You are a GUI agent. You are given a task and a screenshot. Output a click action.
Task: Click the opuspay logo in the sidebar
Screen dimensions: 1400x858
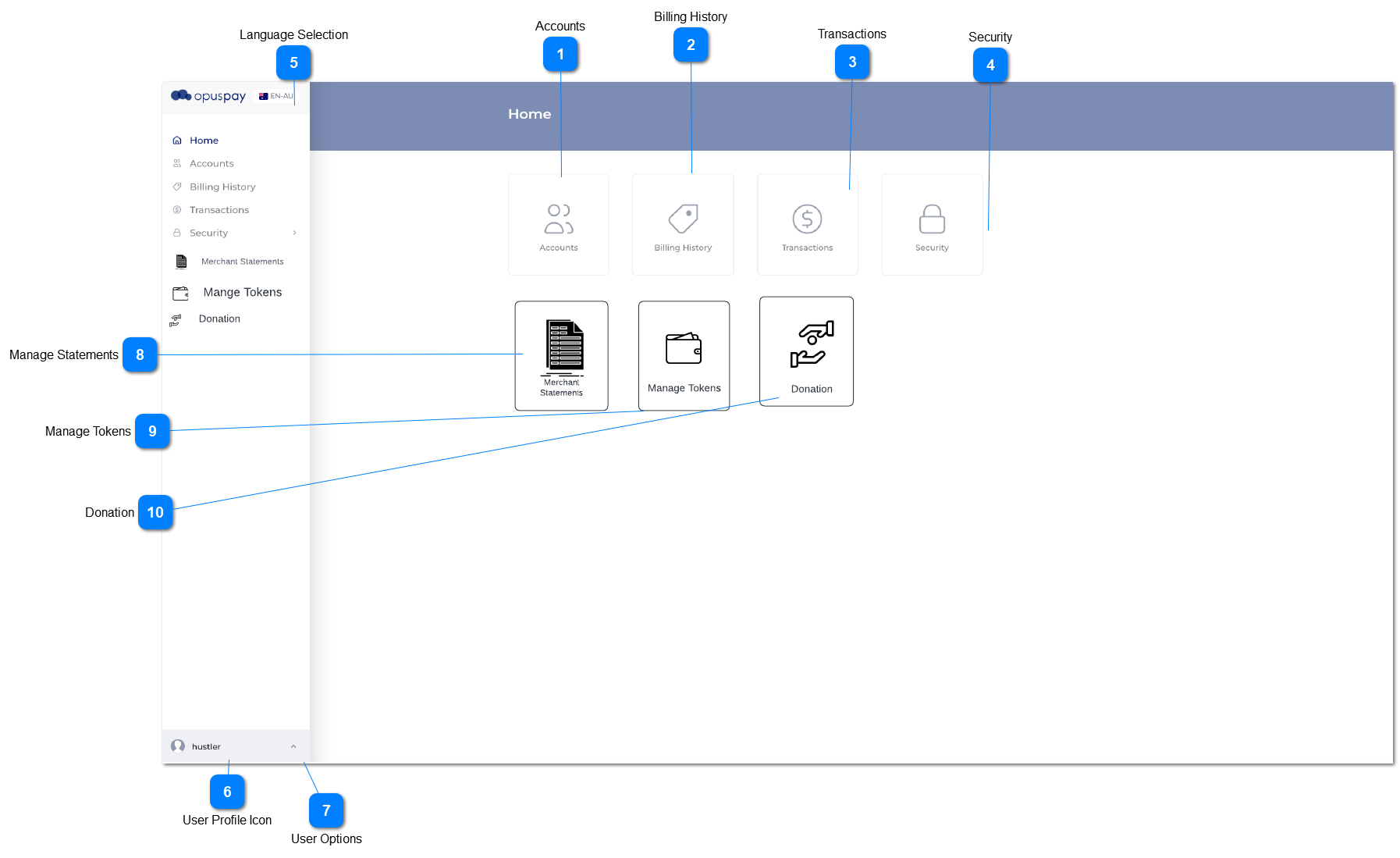coord(208,96)
